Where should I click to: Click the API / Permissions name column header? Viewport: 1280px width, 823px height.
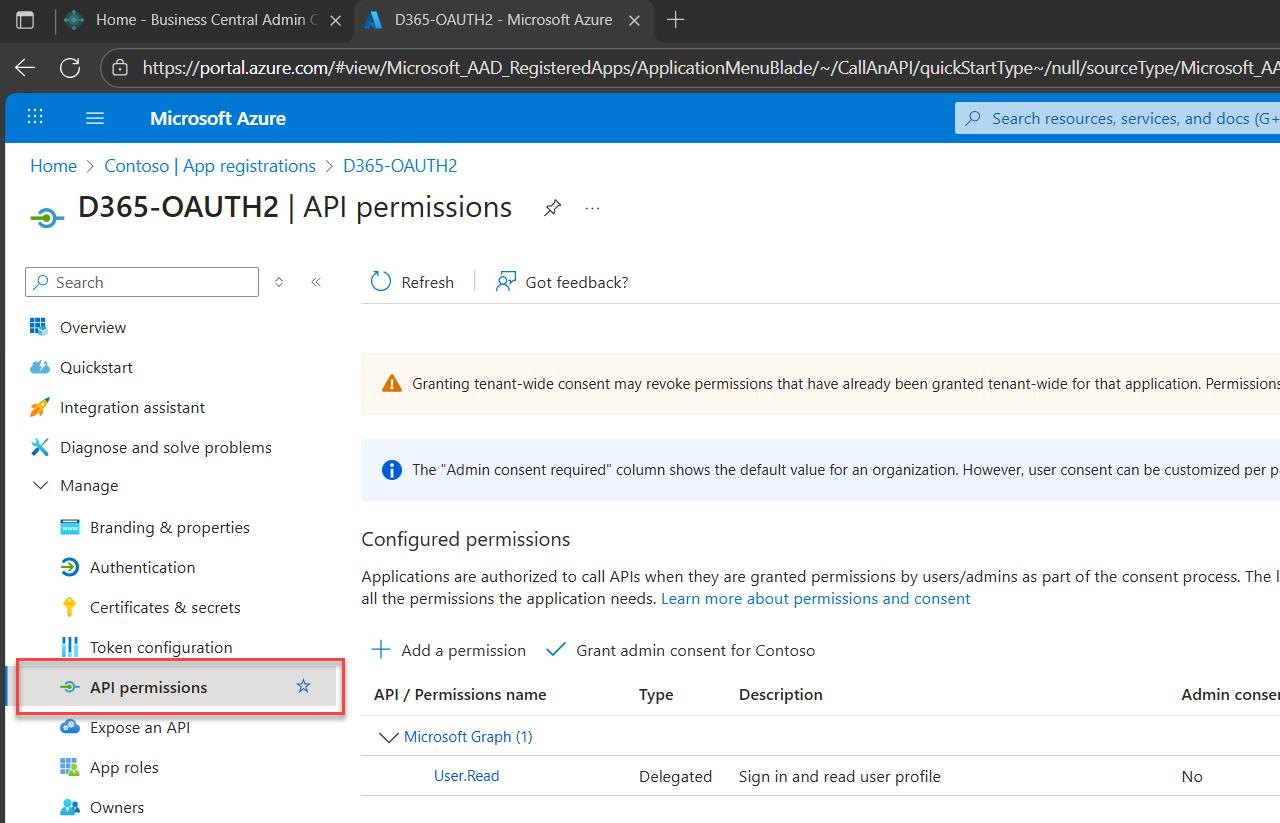click(x=460, y=694)
